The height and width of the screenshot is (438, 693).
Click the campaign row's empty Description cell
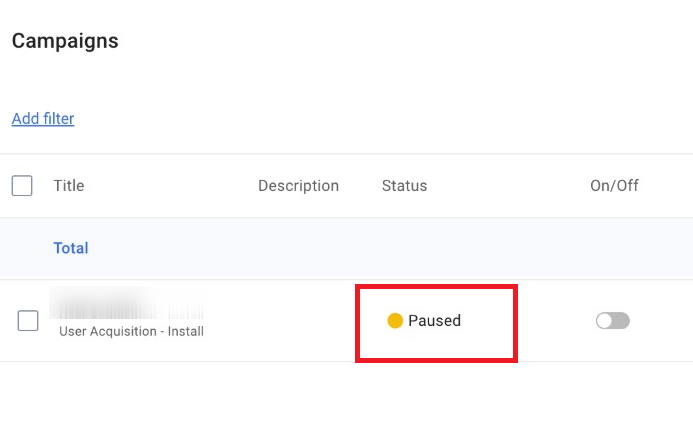298,321
